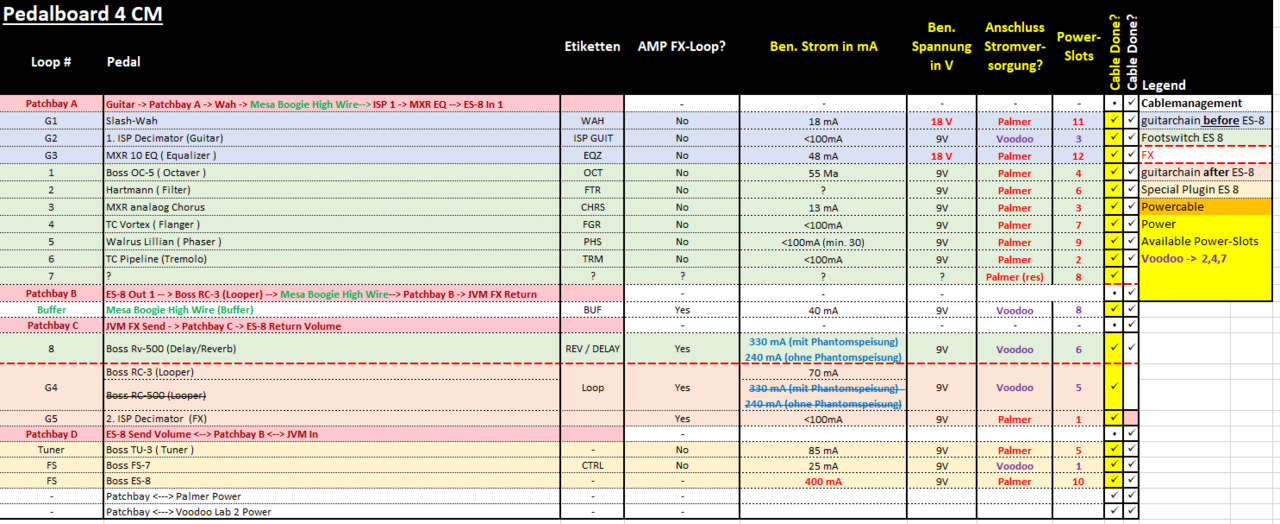Screen dimensions: 1280x524
Task: Select the Patchbay <---> Palmer Power cell
Action: (332, 496)
